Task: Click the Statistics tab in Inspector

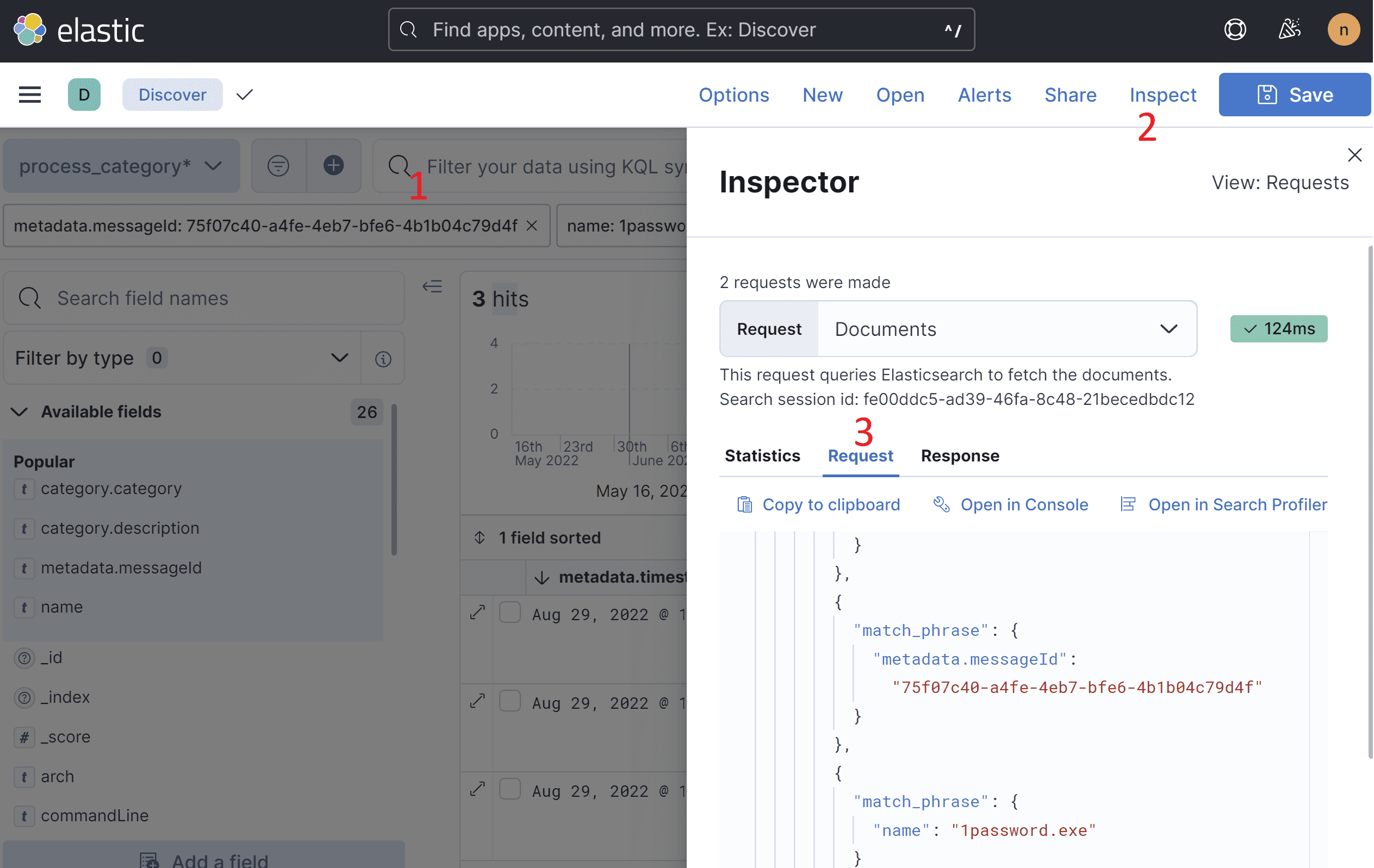Action: pyautogui.click(x=763, y=455)
